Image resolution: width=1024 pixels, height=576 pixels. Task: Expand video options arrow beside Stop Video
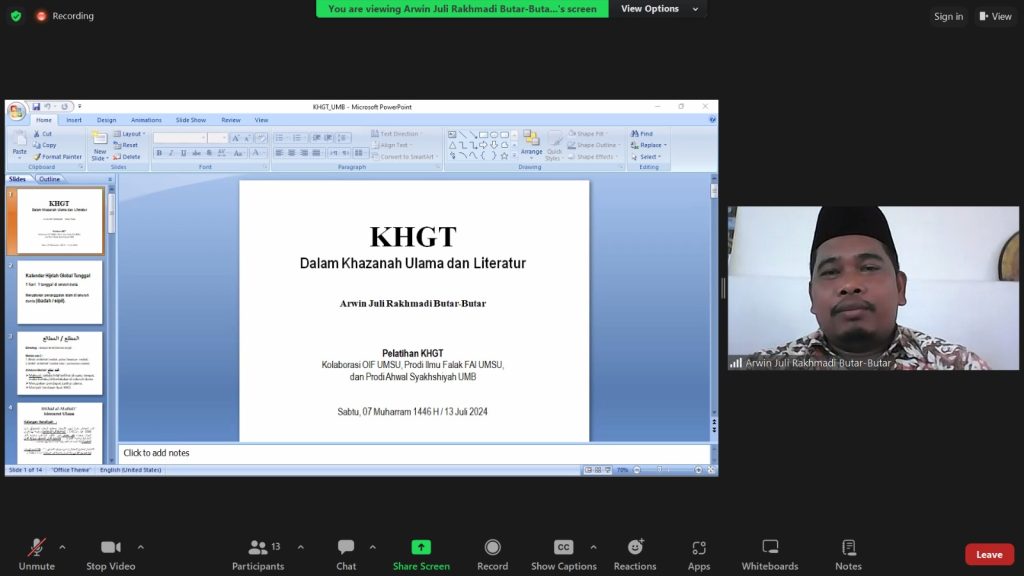point(140,547)
